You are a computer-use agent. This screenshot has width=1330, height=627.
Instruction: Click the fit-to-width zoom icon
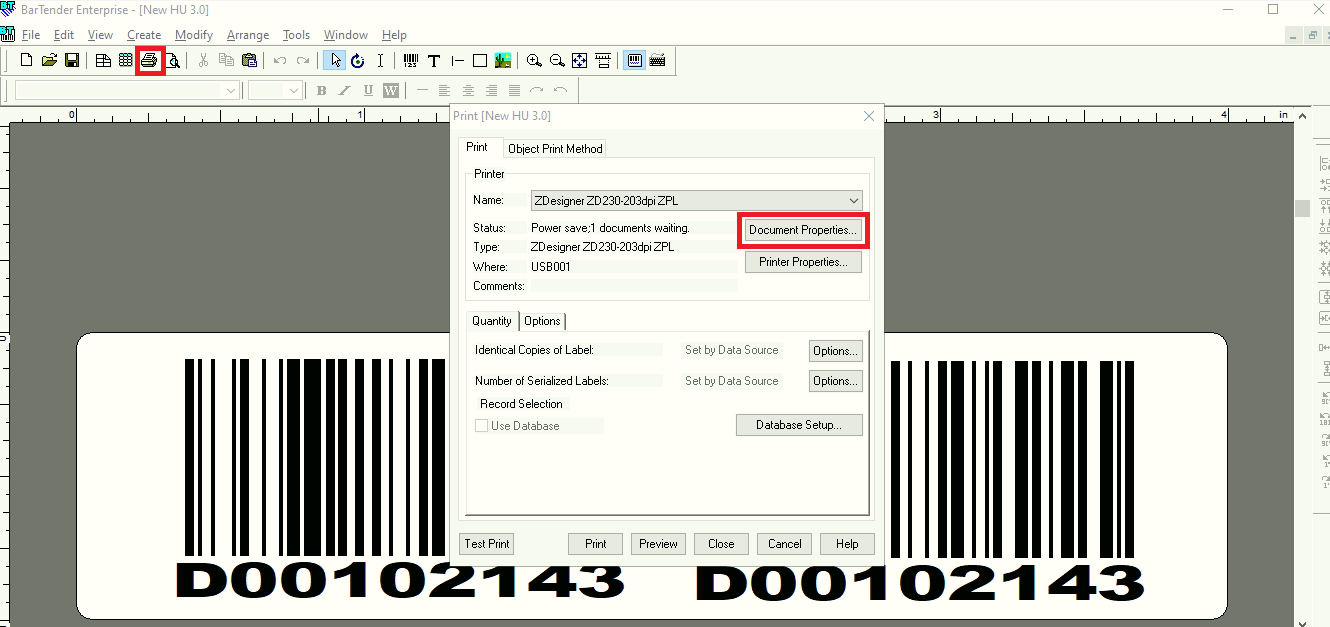pos(603,61)
